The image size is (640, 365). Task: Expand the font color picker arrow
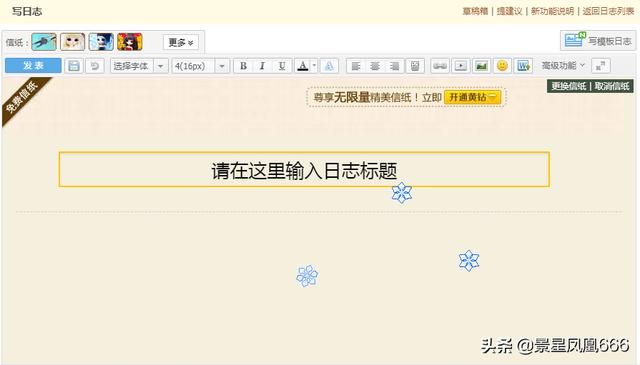(x=314, y=65)
